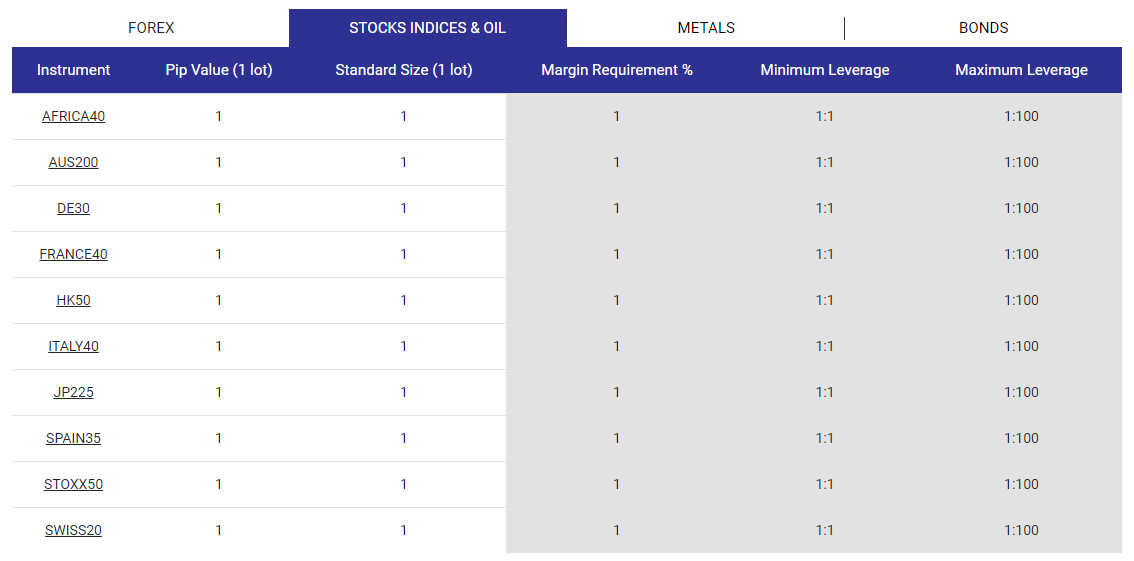Image resolution: width=1134 pixels, height=561 pixels.
Task: Select SWISS20 standard size cell
Action: pos(404,531)
